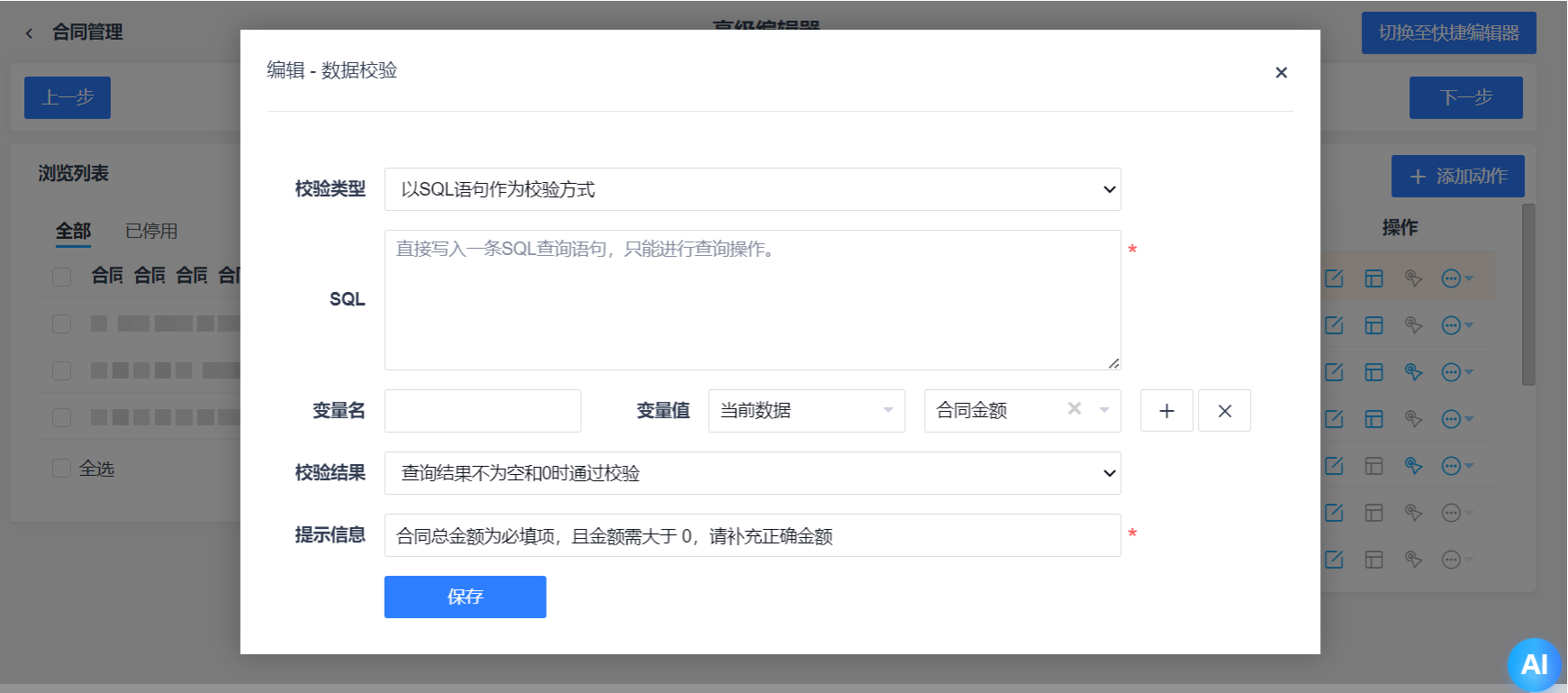The image size is (1568, 693).
Task: Click the edit icon in the fifth 操作 row
Action: (1334, 466)
